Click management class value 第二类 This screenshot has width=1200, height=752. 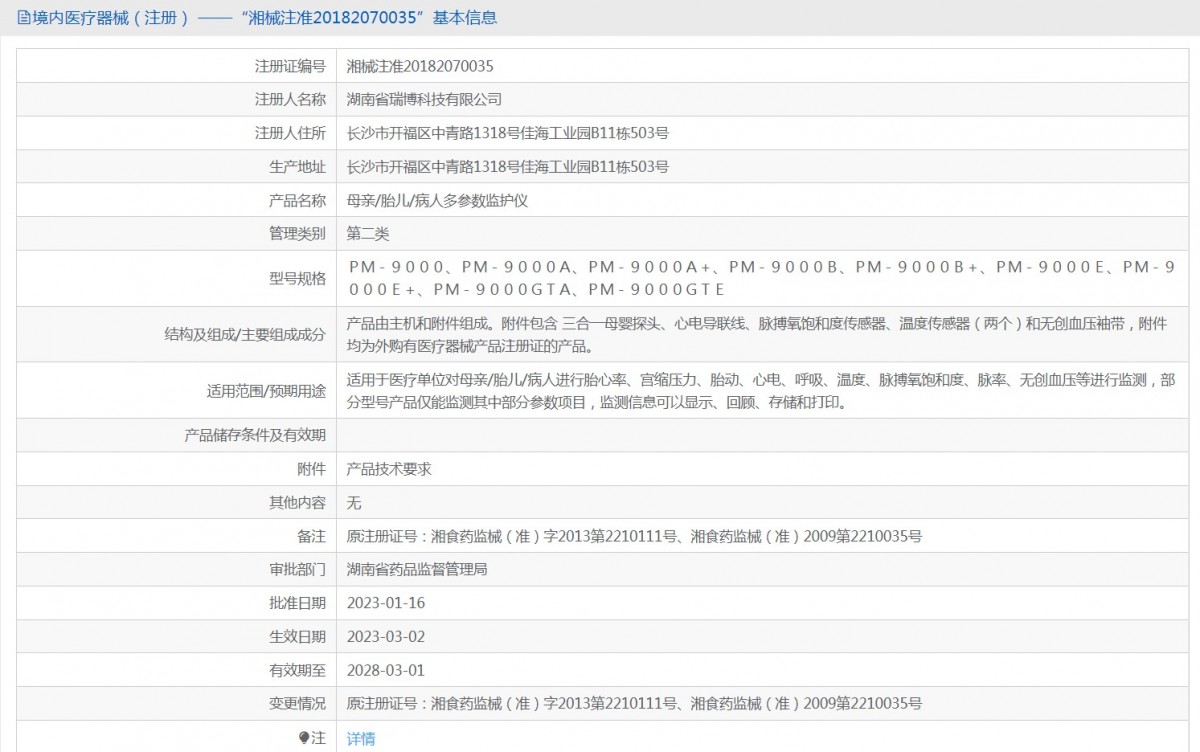(x=368, y=234)
